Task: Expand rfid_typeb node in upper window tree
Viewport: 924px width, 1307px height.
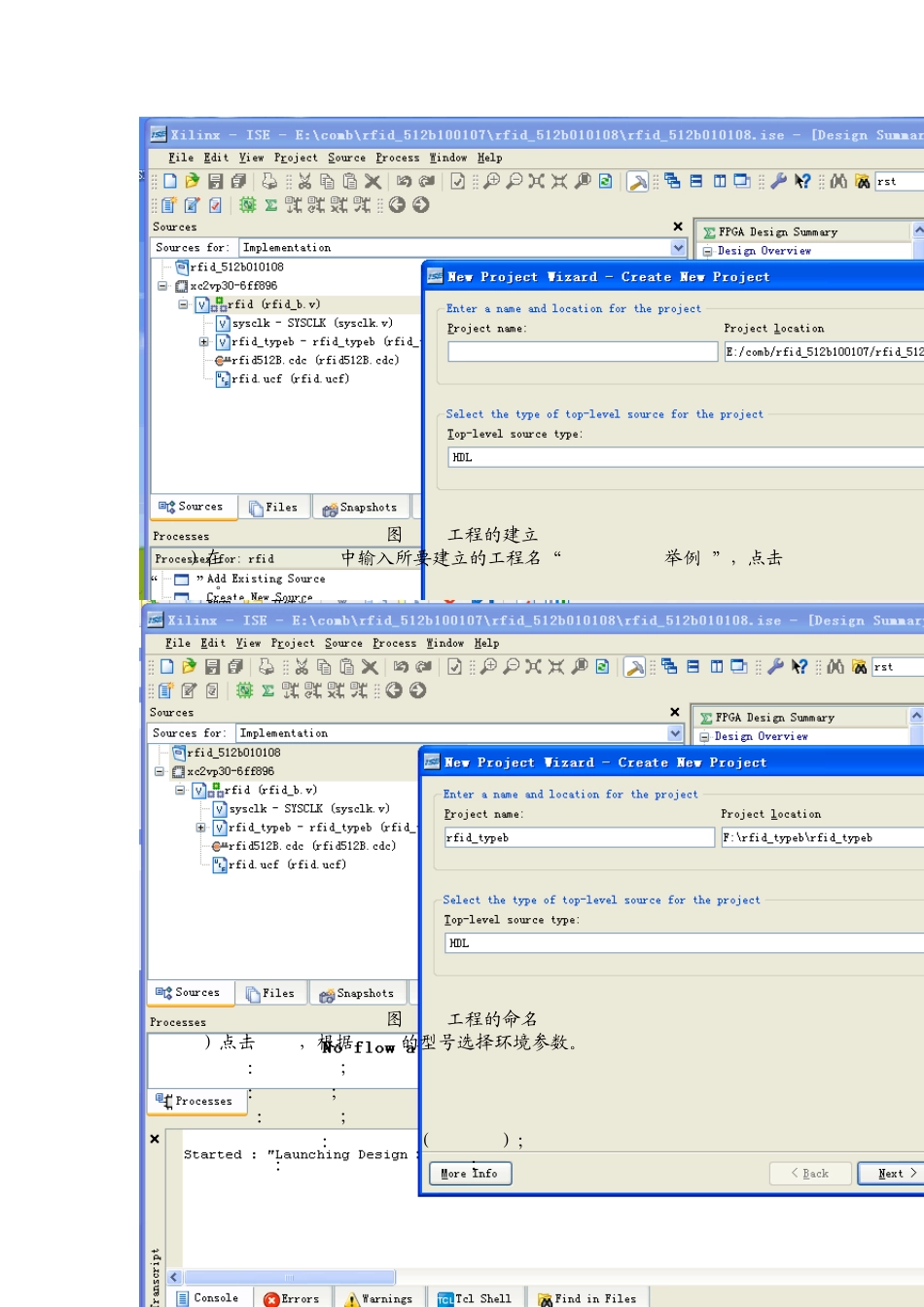Action: 203,342
